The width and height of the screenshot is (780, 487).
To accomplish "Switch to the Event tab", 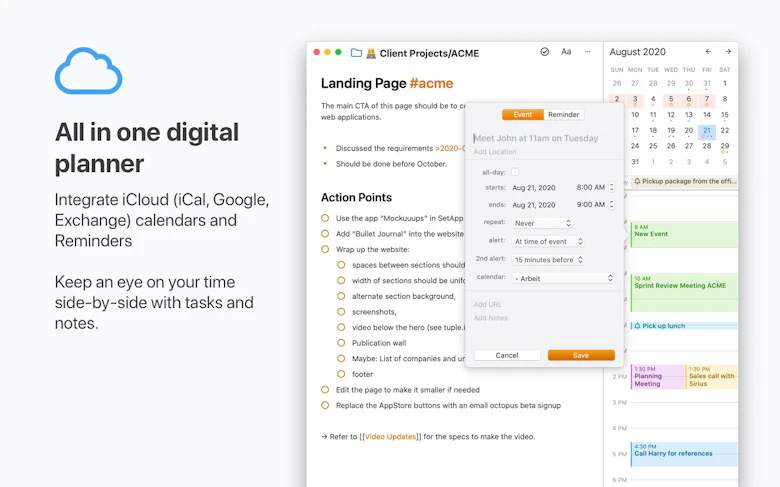I will [x=523, y=114].
